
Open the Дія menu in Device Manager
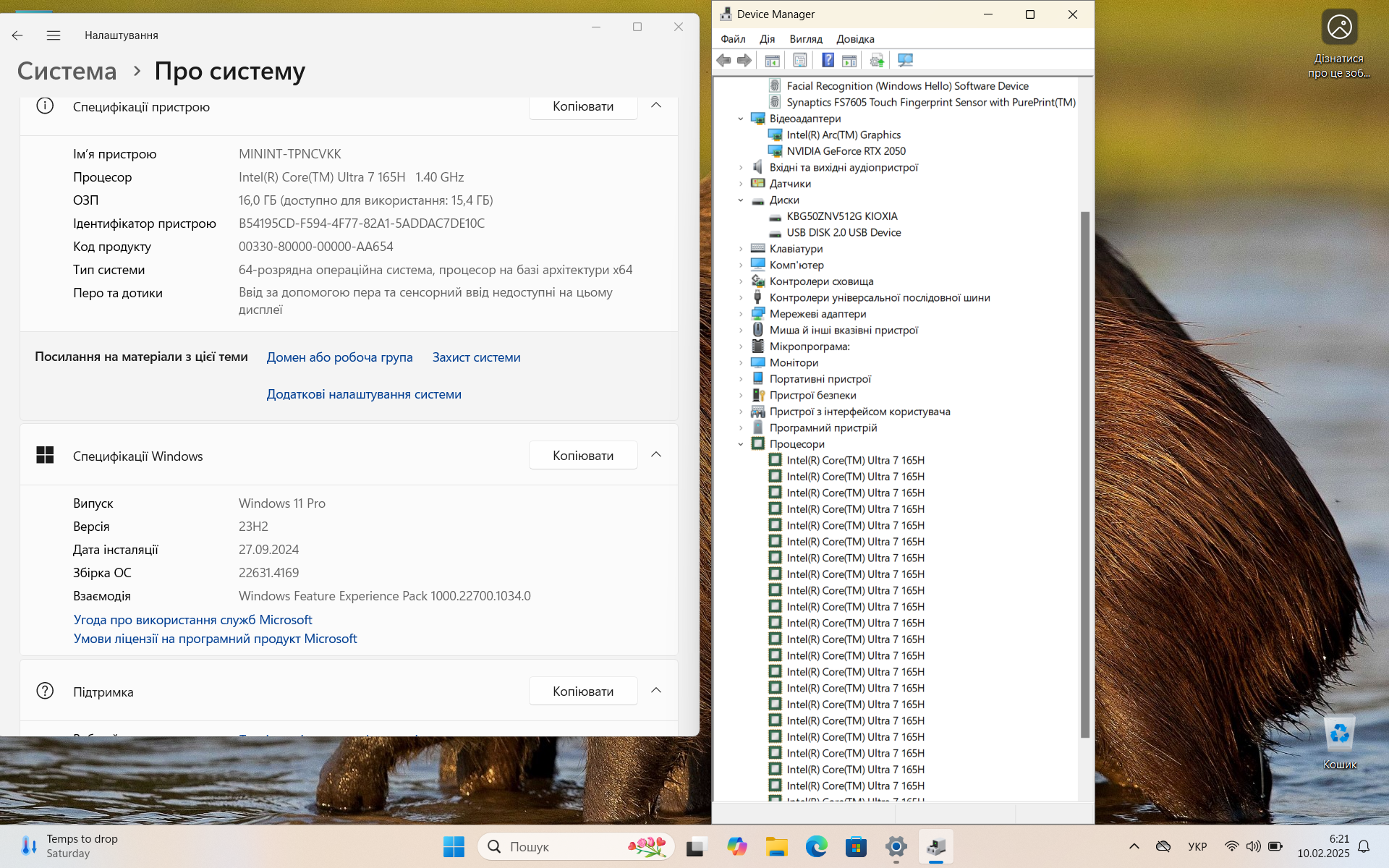(767, 39)
